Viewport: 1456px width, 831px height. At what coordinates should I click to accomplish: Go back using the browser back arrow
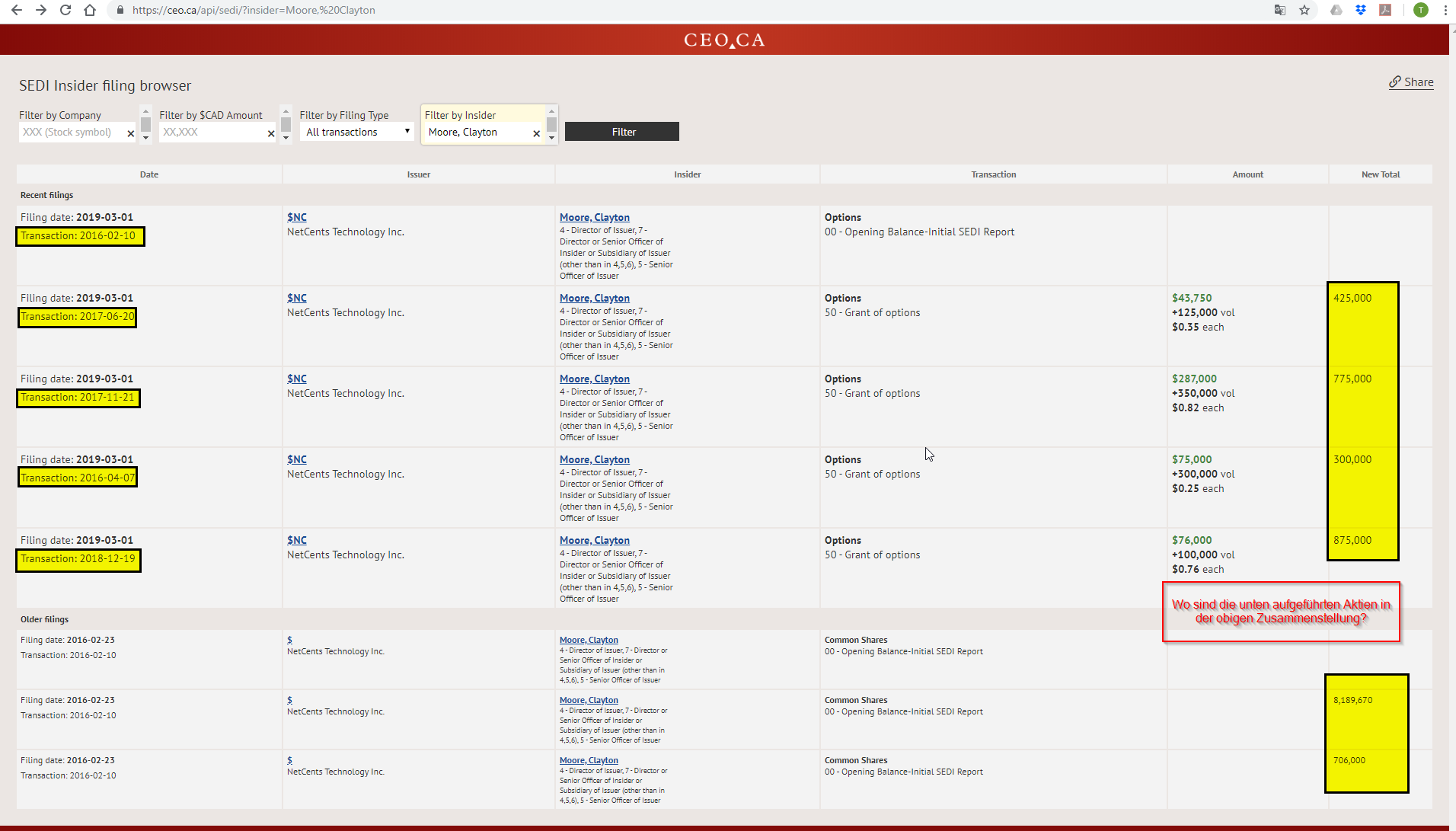coord(17,10)
